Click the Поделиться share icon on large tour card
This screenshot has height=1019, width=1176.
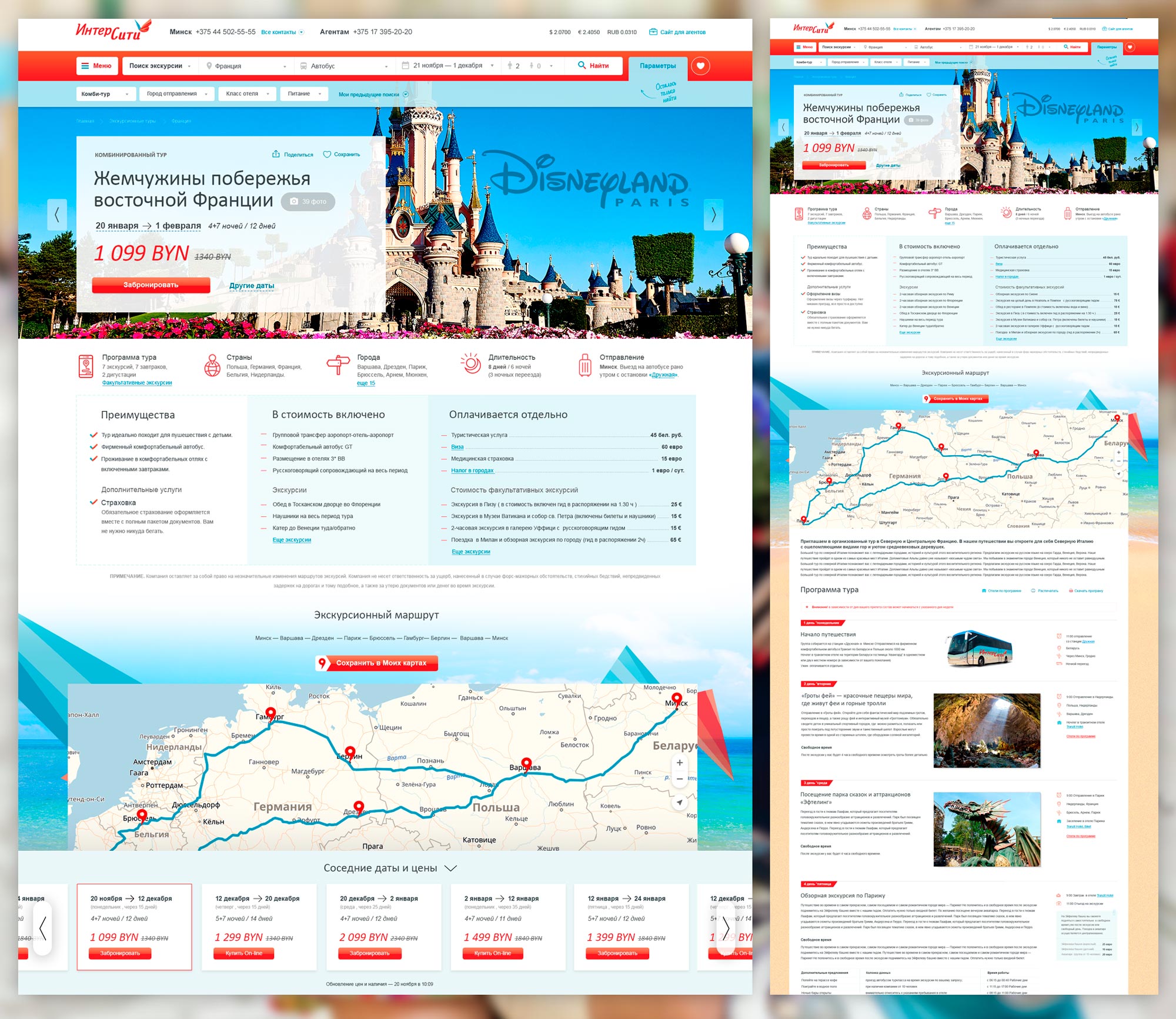coord(276,154)
